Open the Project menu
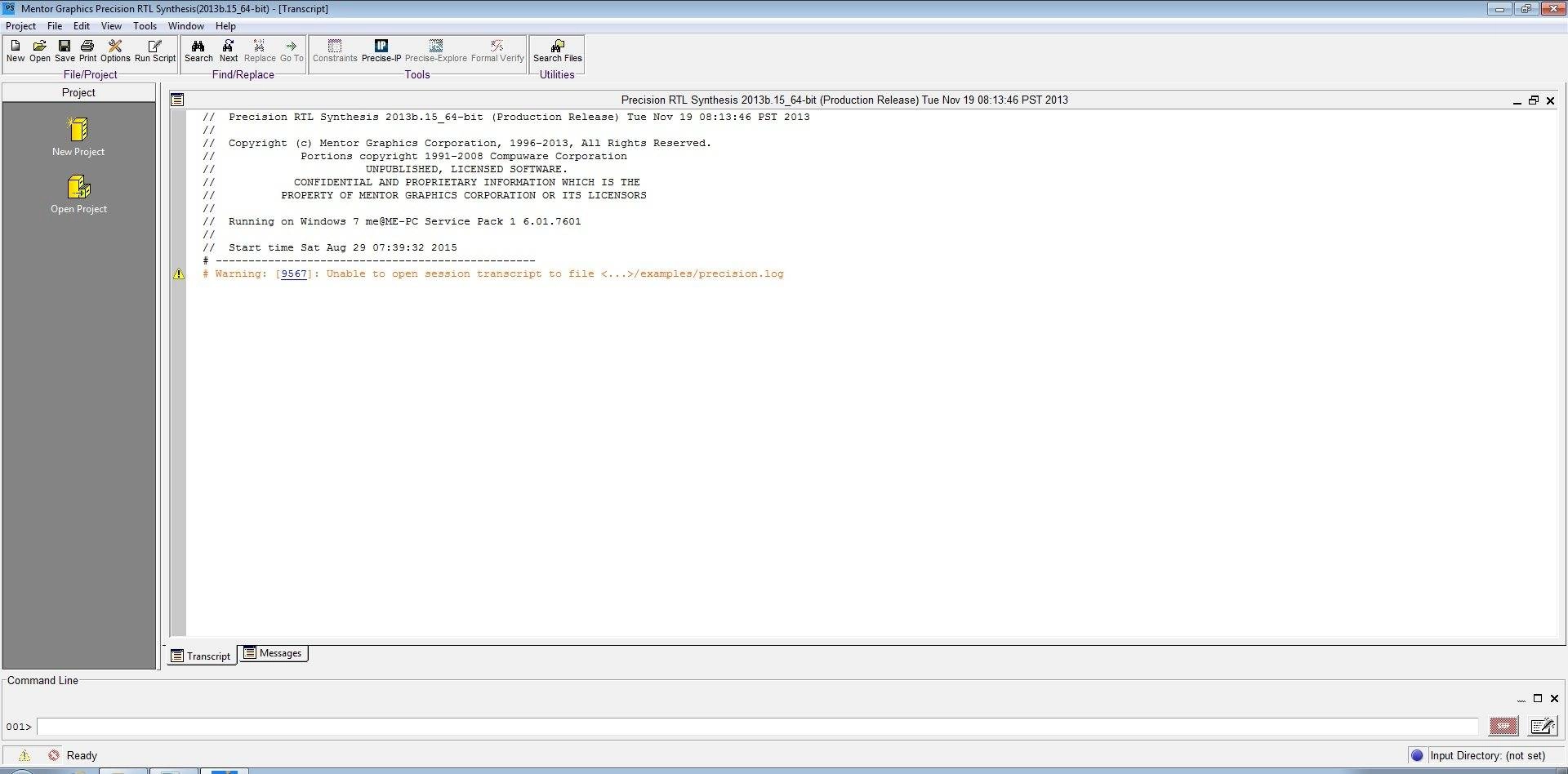 (x=20, y=26)
